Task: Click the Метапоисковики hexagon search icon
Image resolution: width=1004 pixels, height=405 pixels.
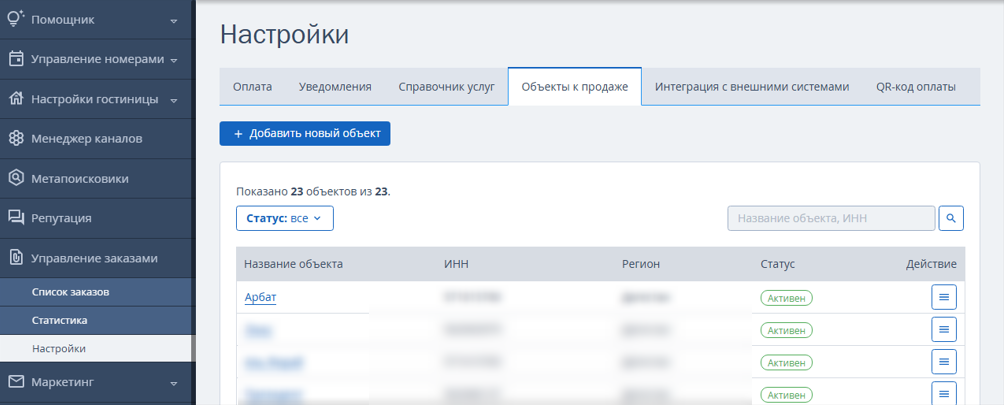Action: click(16, 179)
